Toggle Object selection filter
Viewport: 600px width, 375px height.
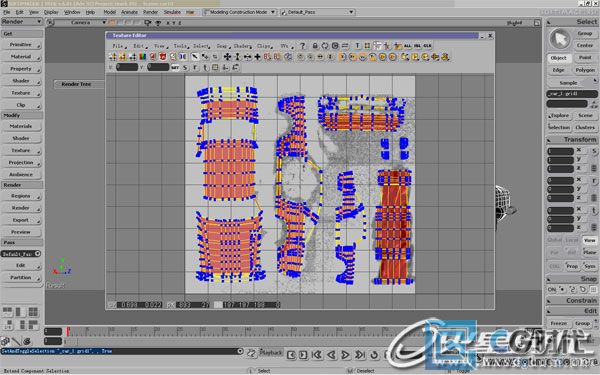[x=559, y=58]
